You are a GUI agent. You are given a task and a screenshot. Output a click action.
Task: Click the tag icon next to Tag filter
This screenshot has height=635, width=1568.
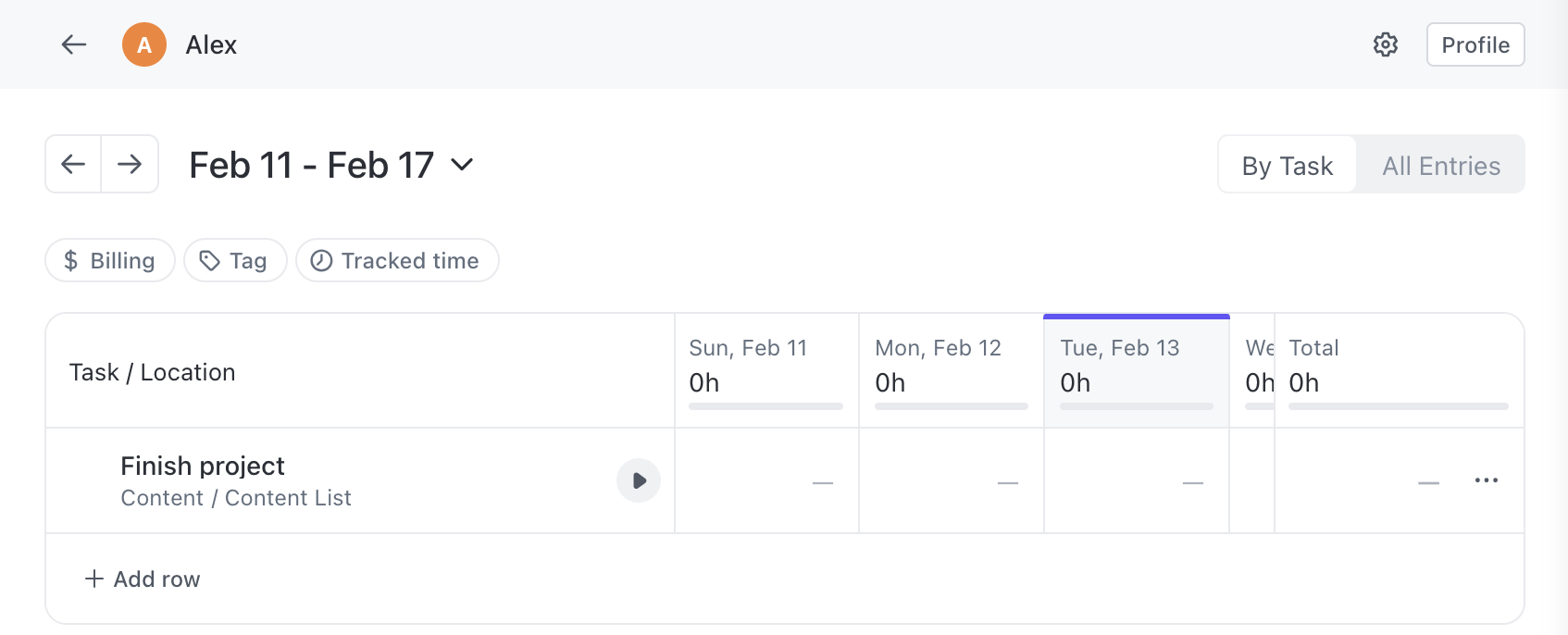[209, 260]
